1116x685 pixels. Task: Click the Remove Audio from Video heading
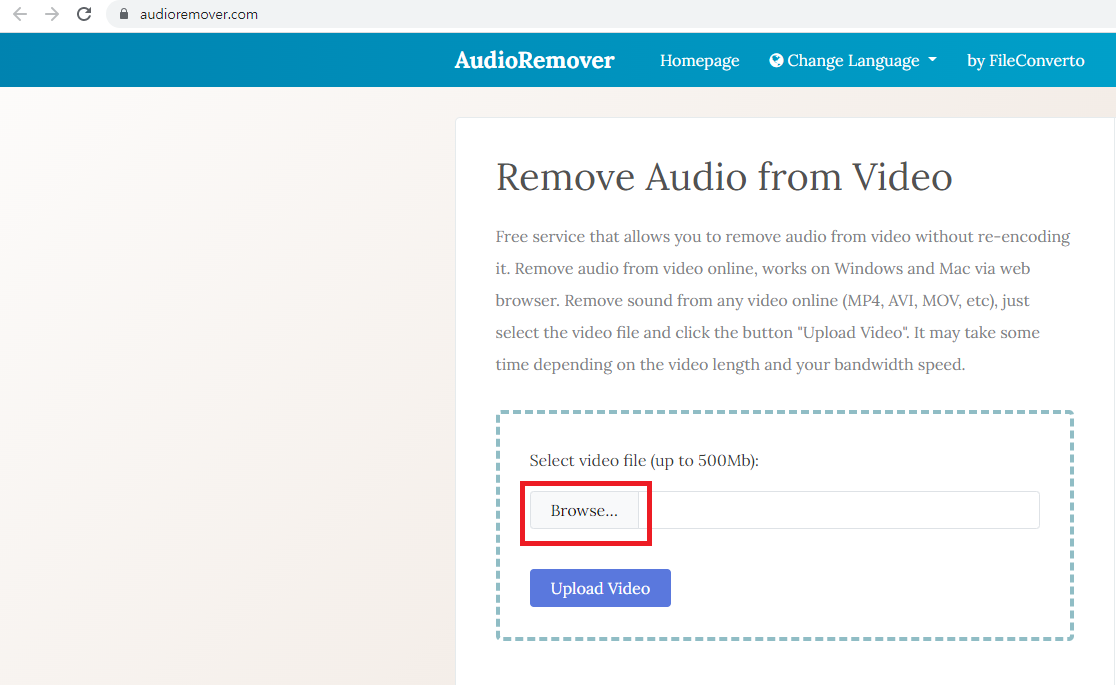click(x=724, y=177)
